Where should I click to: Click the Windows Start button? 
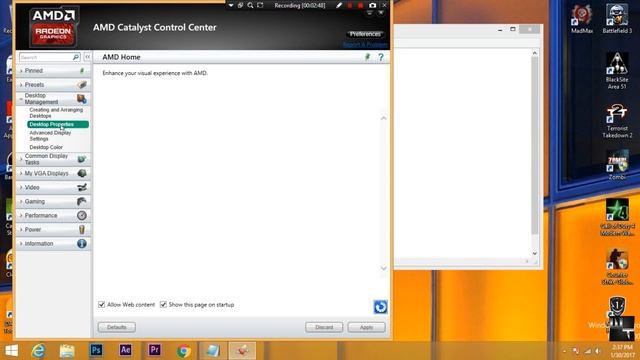click(x=11, y=351)
